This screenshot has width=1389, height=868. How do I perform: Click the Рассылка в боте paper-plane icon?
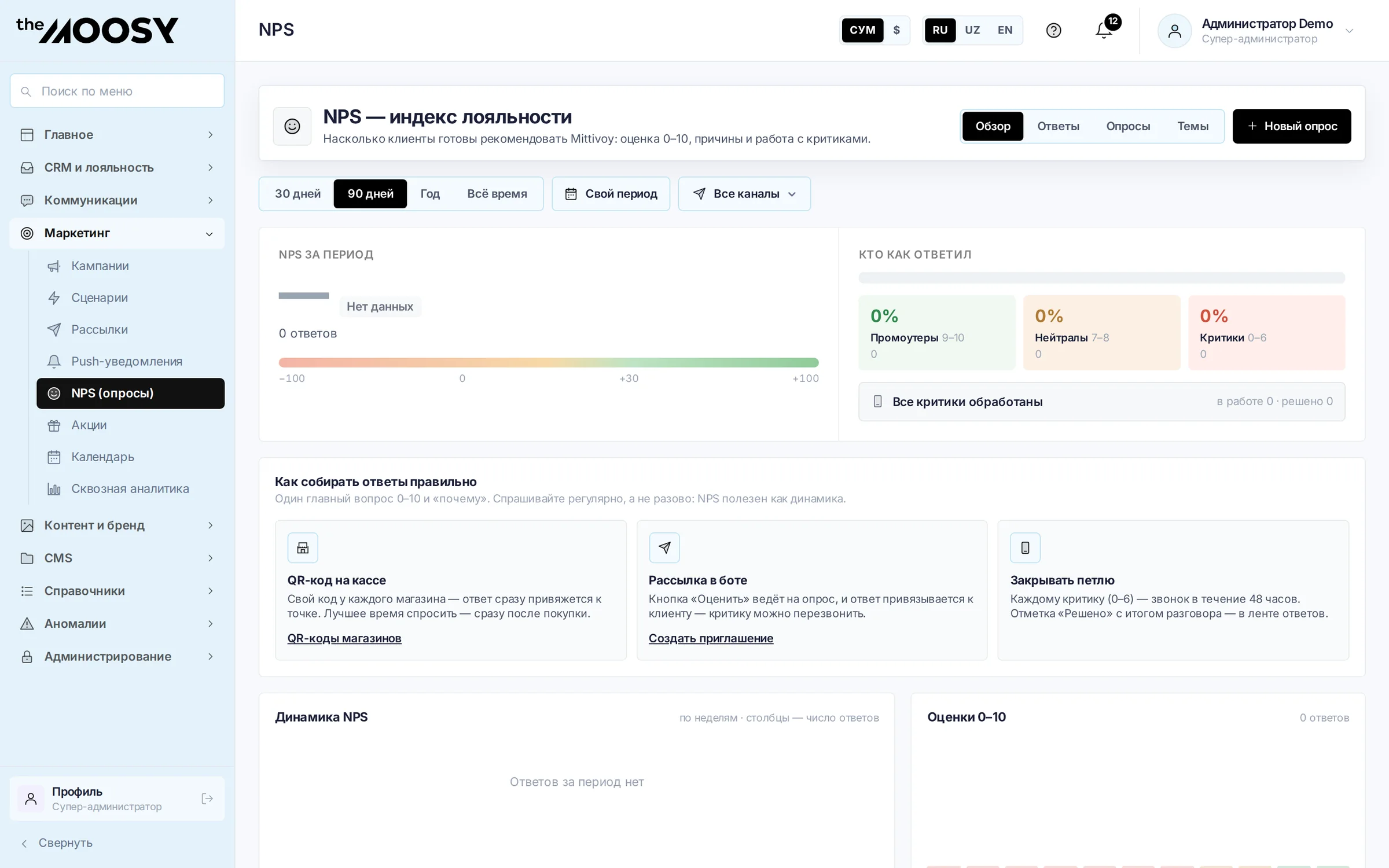[664, 547]
